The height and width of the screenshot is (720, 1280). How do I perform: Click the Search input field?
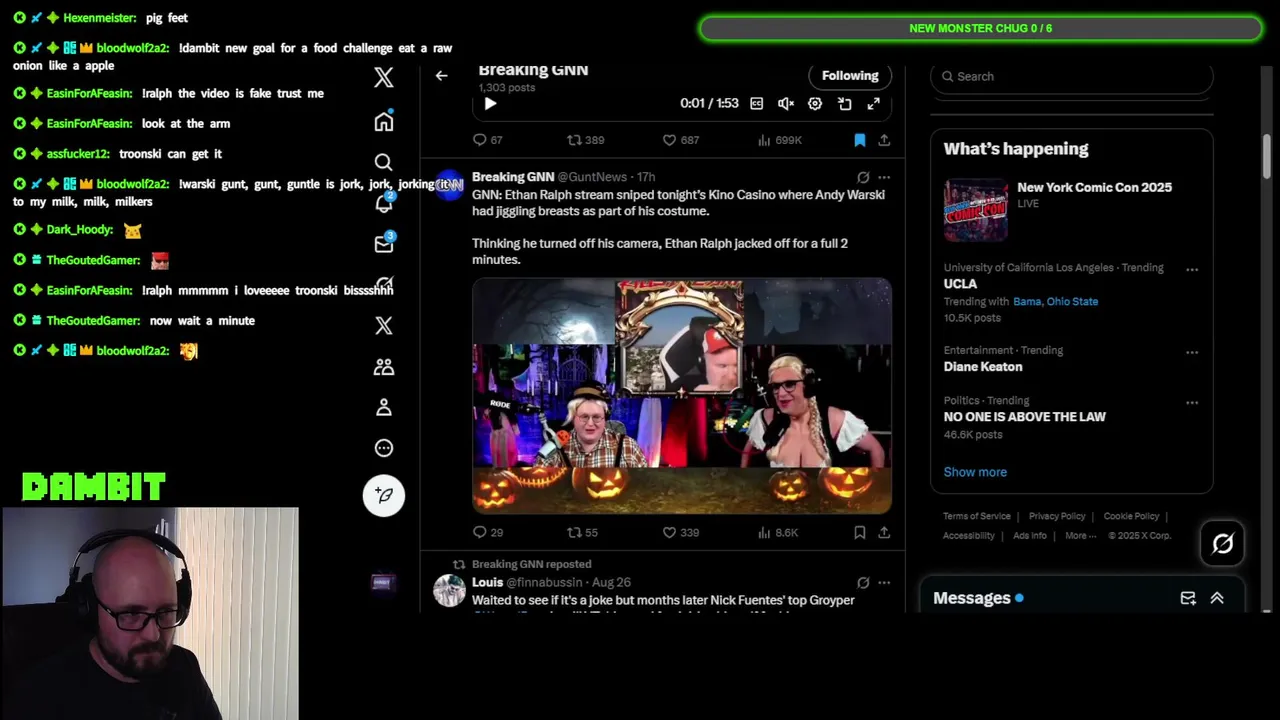[1072, 77]
